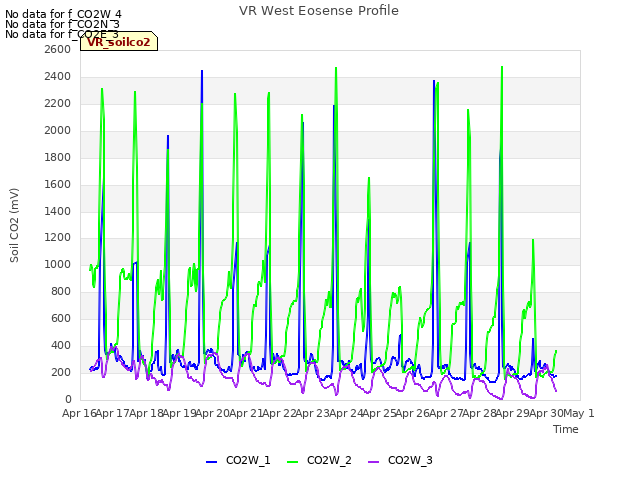Click the purple CO2W_3 legend swatch
640x480 pixels.
click(373, 462)
